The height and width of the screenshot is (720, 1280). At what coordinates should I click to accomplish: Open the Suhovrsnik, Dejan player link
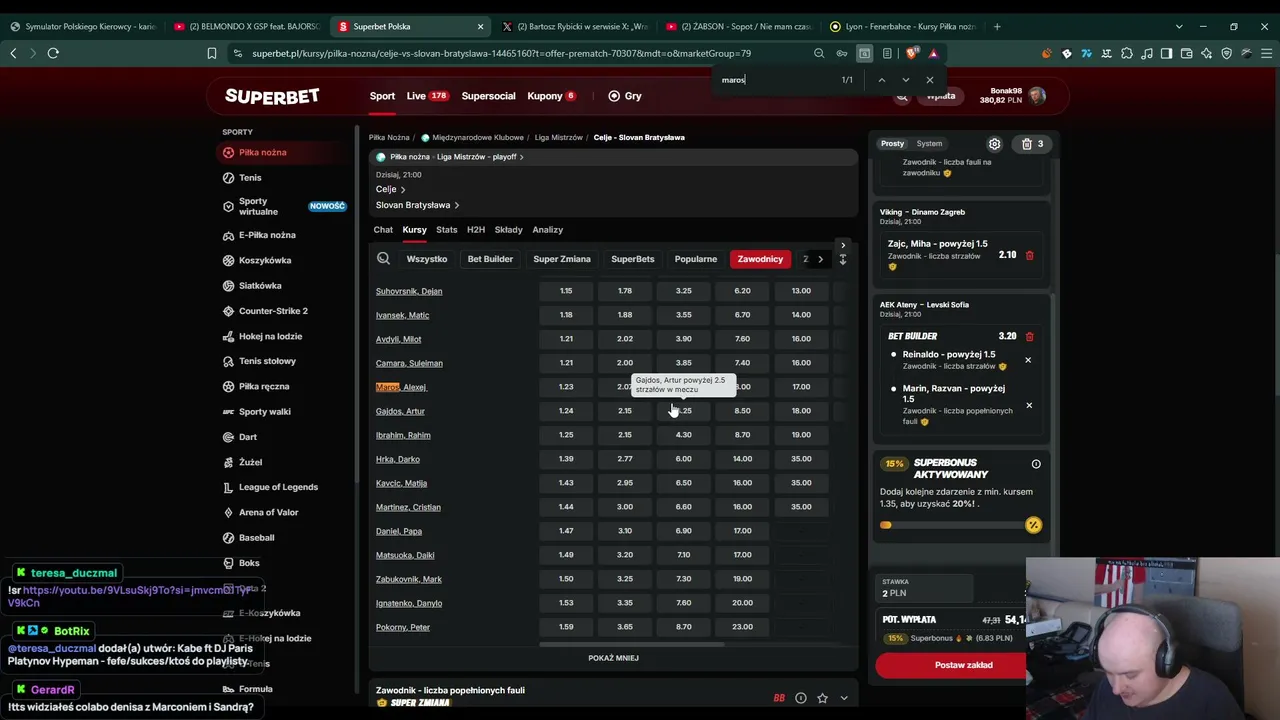coord(409,291)
